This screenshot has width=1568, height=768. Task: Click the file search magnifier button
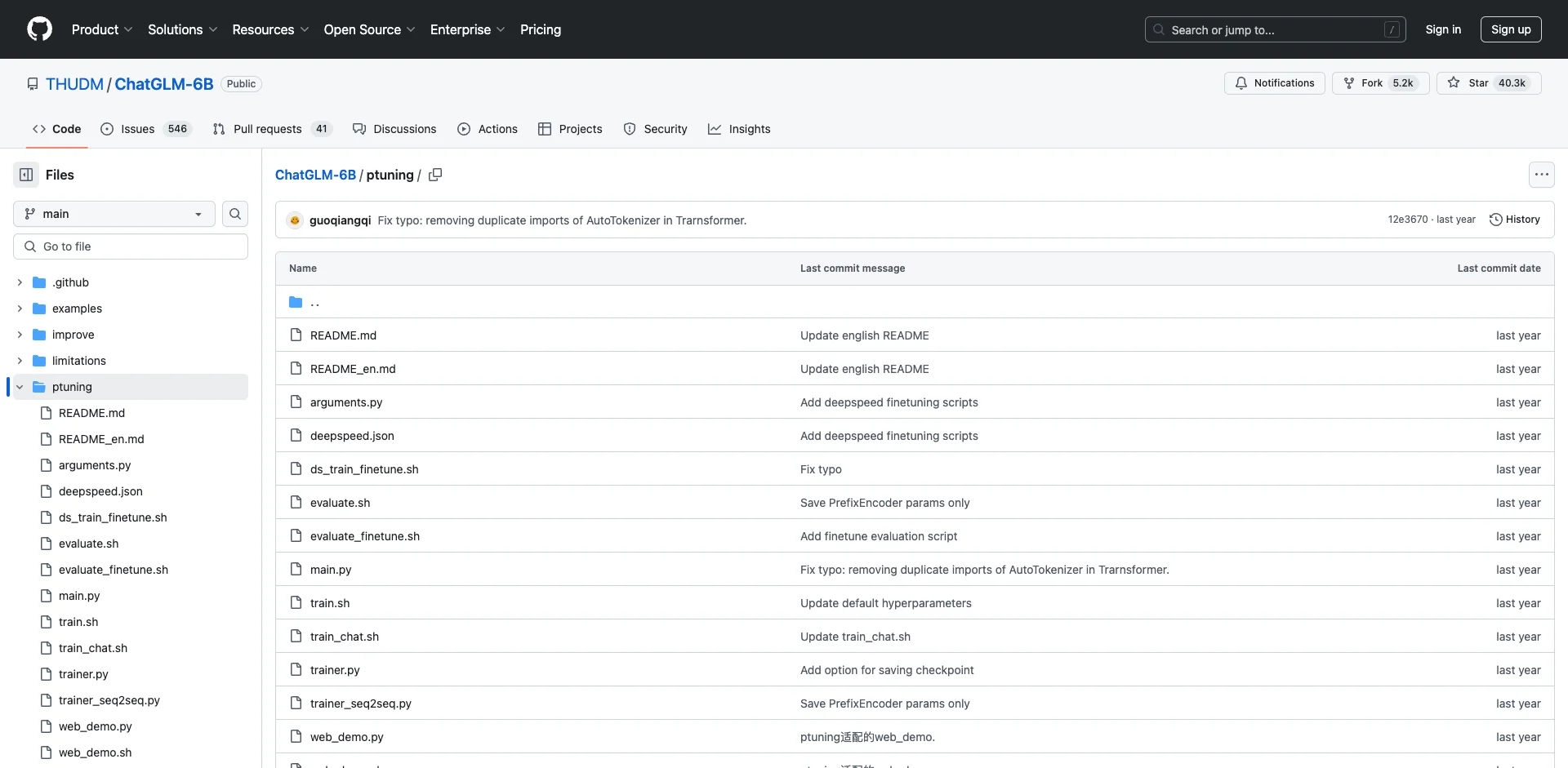[235, 214]
